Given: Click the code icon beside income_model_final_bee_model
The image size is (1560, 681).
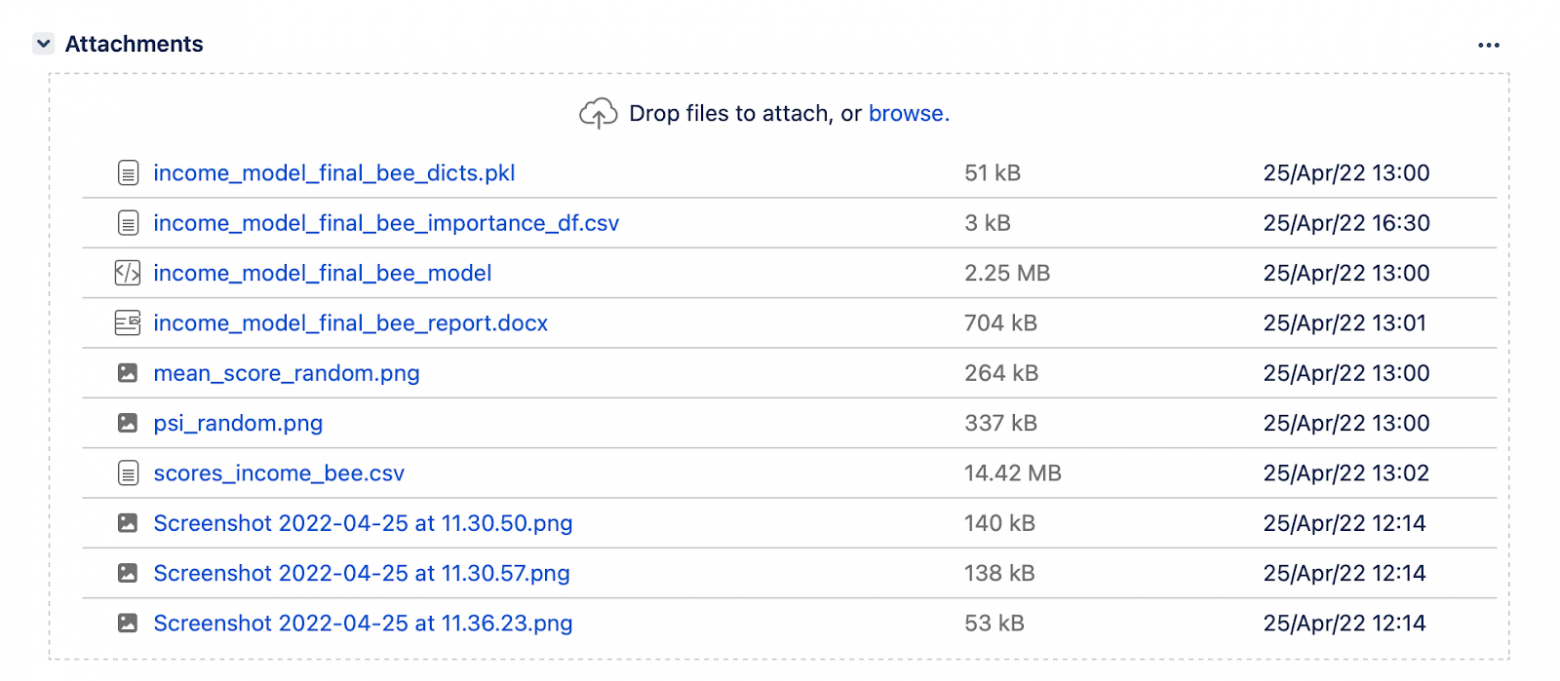Looking at the screenshot, I should point(127,273).
